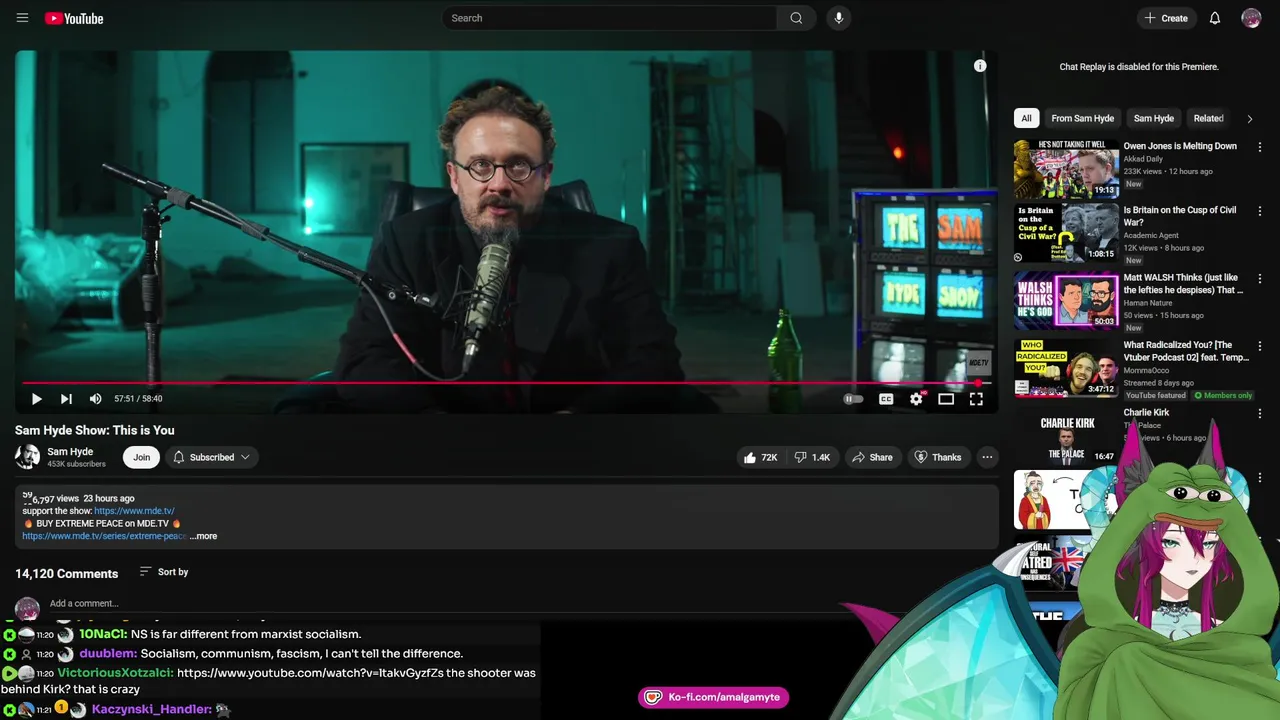Click the Academic Agent channel name

(1151, 236)
